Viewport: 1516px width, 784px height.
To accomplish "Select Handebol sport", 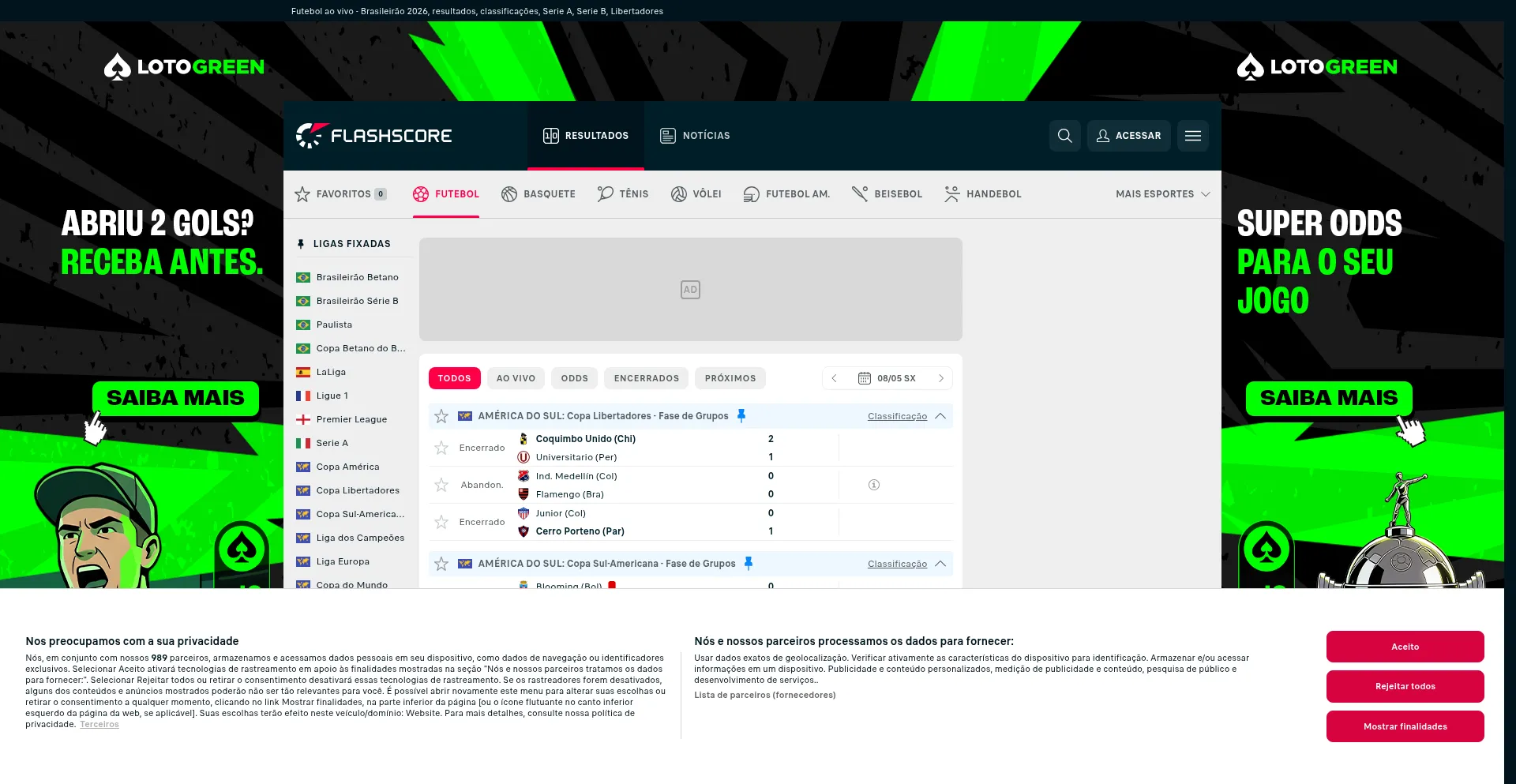I will click(983, 194).
